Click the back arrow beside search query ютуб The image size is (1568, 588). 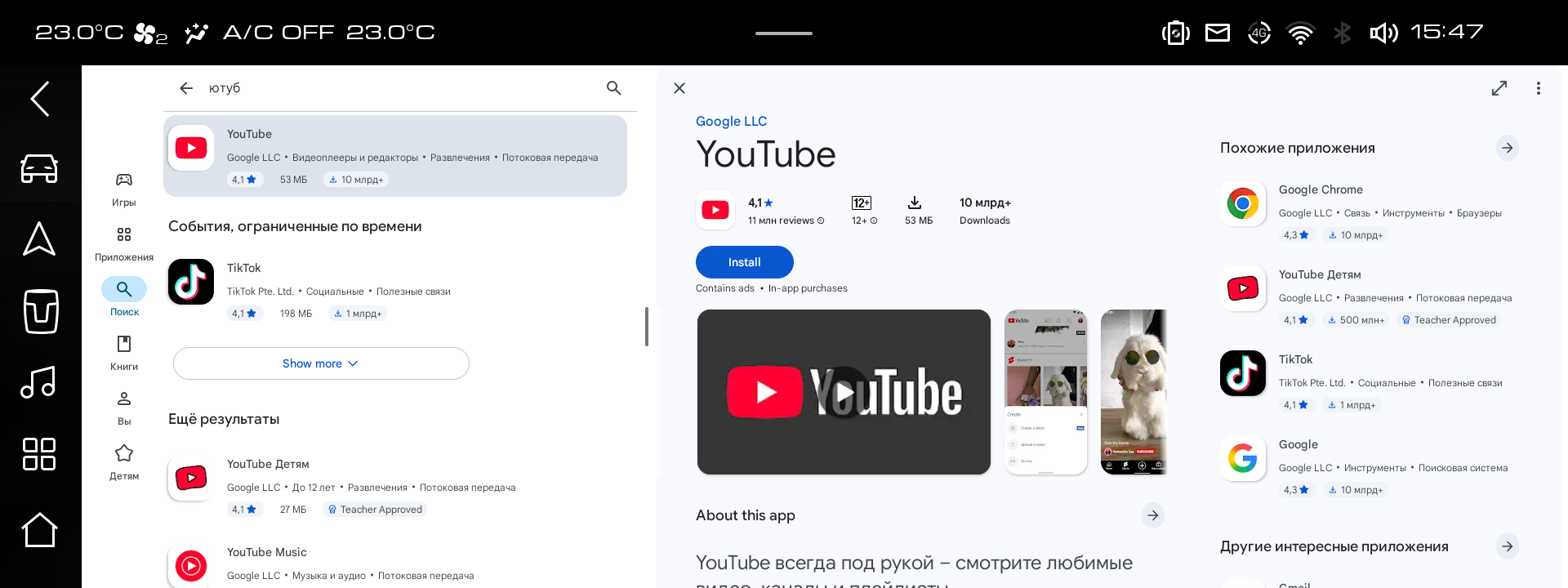(x=186, y=88)
